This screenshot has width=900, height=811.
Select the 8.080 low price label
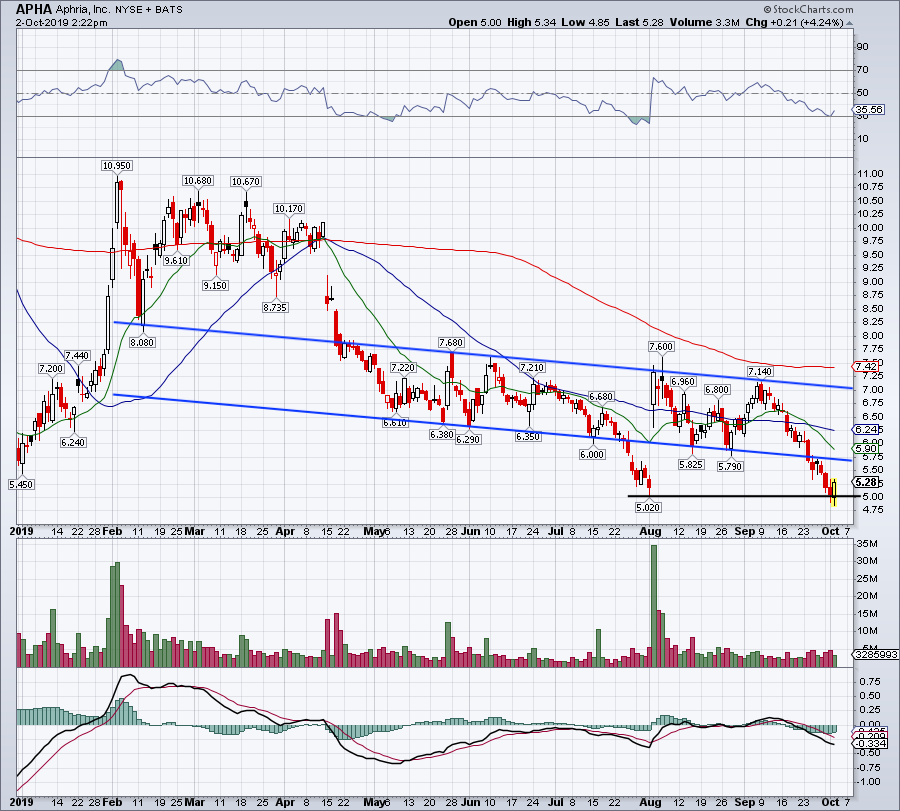click(x=142, y=342)
